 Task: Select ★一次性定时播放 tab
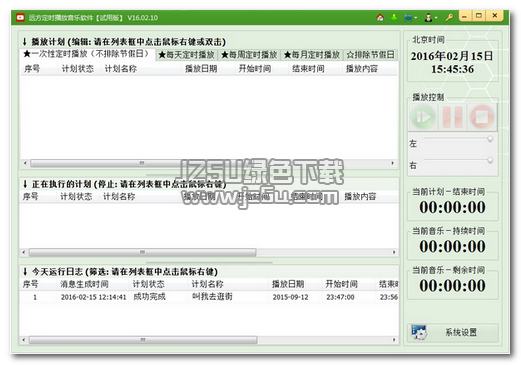87,54
